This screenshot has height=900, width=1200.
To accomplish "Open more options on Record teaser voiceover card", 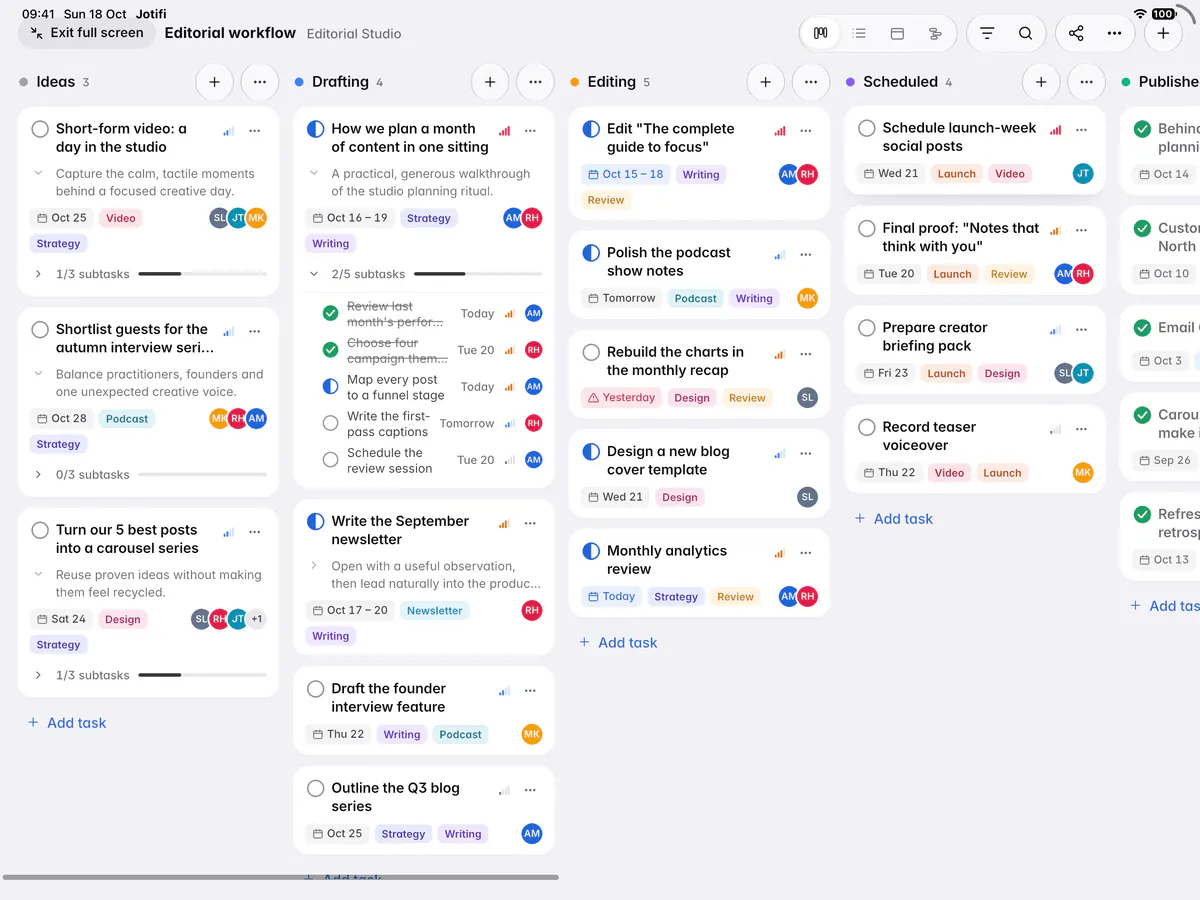I will coord(1081,428).
